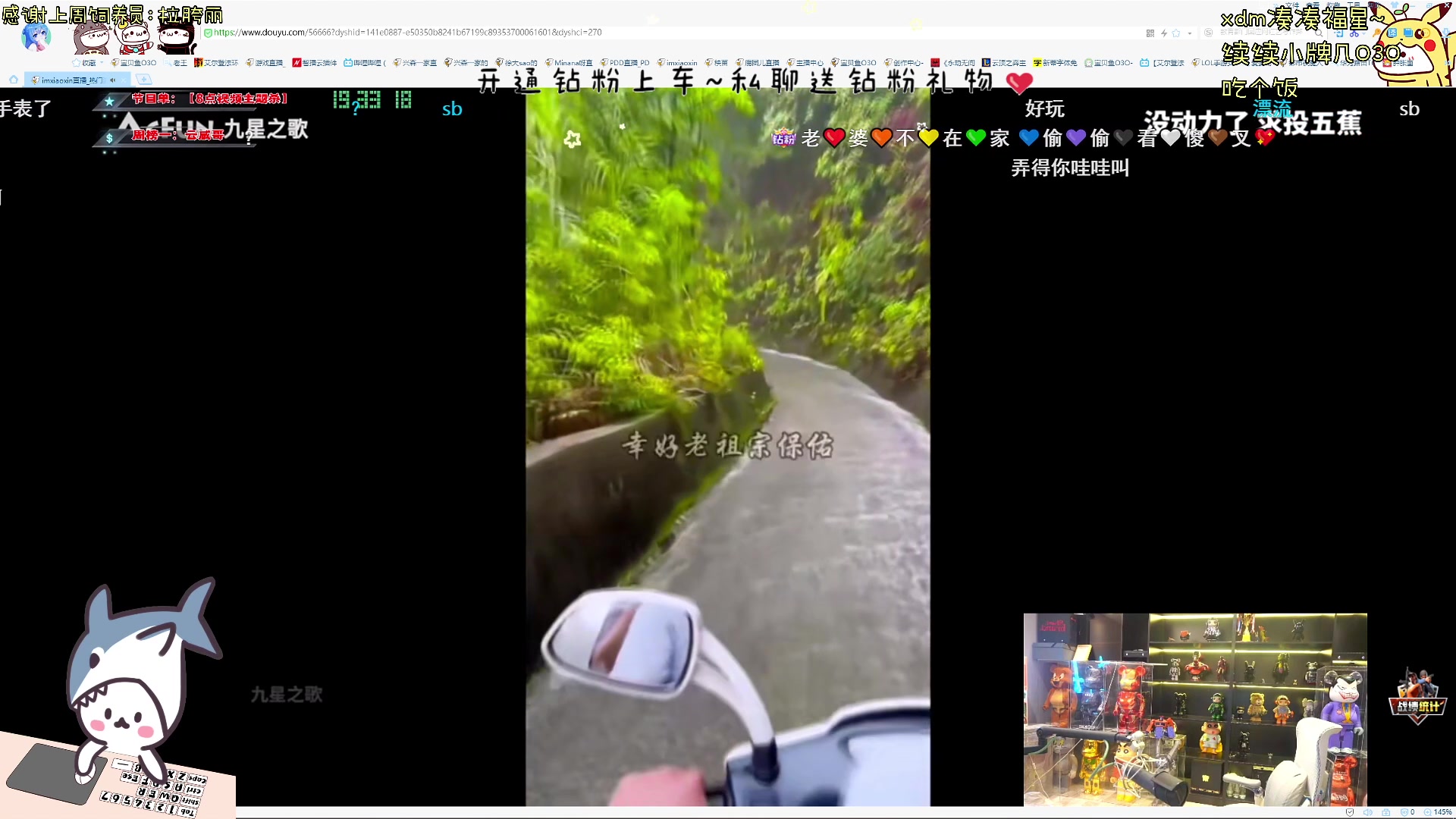Open a new tab with the plus button

(144, 80)
